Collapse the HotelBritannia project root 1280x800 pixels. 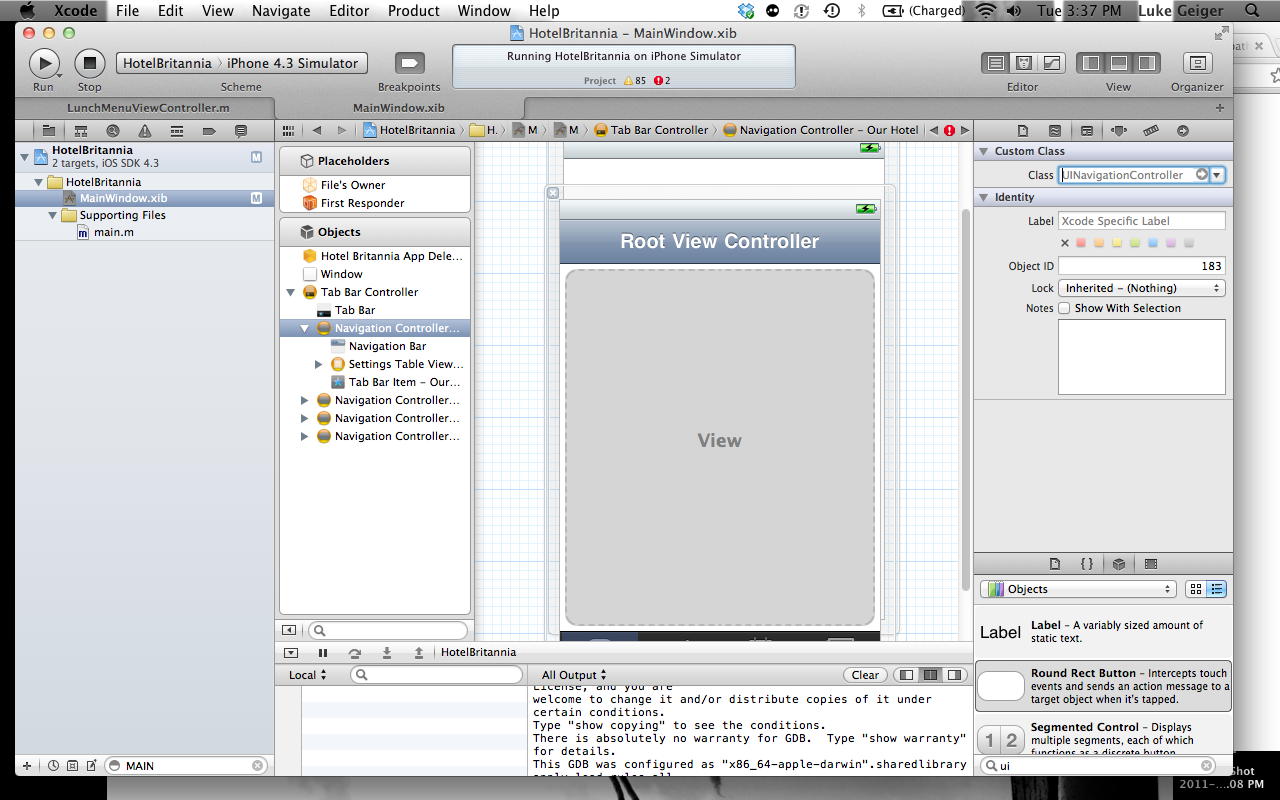click(26, 156)
